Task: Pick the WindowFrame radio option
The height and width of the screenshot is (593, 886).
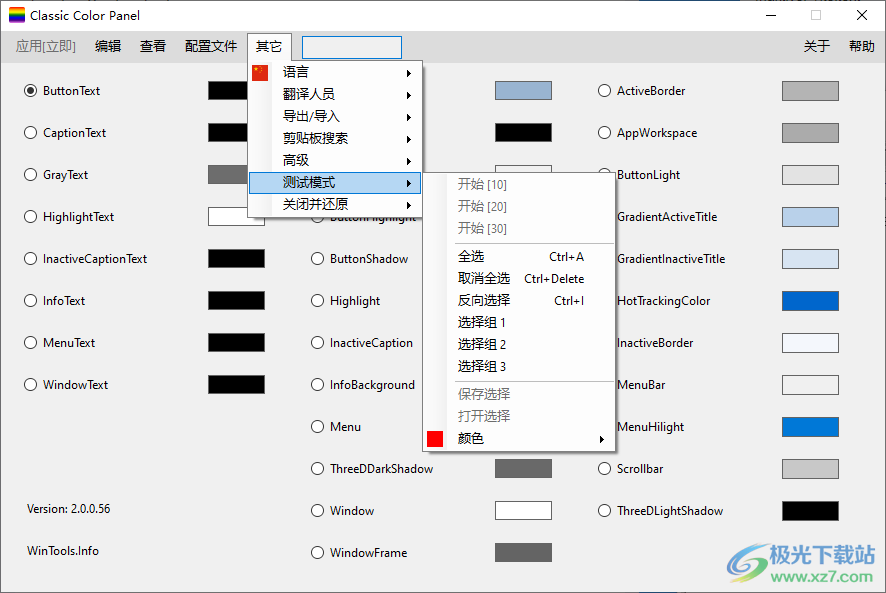Action: (x=317, y=553)
